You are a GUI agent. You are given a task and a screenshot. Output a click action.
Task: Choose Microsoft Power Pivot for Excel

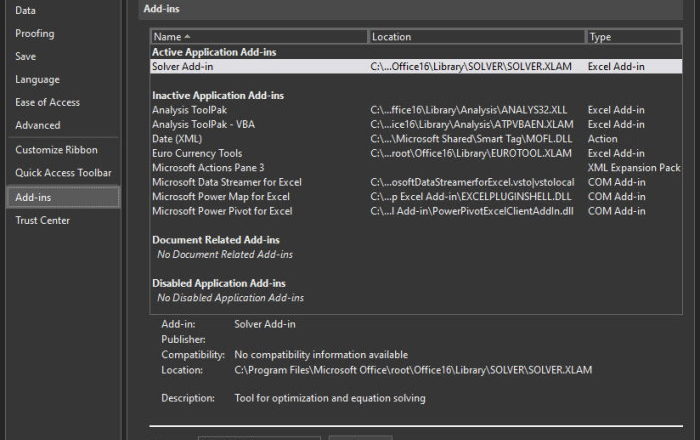point(222,211)
